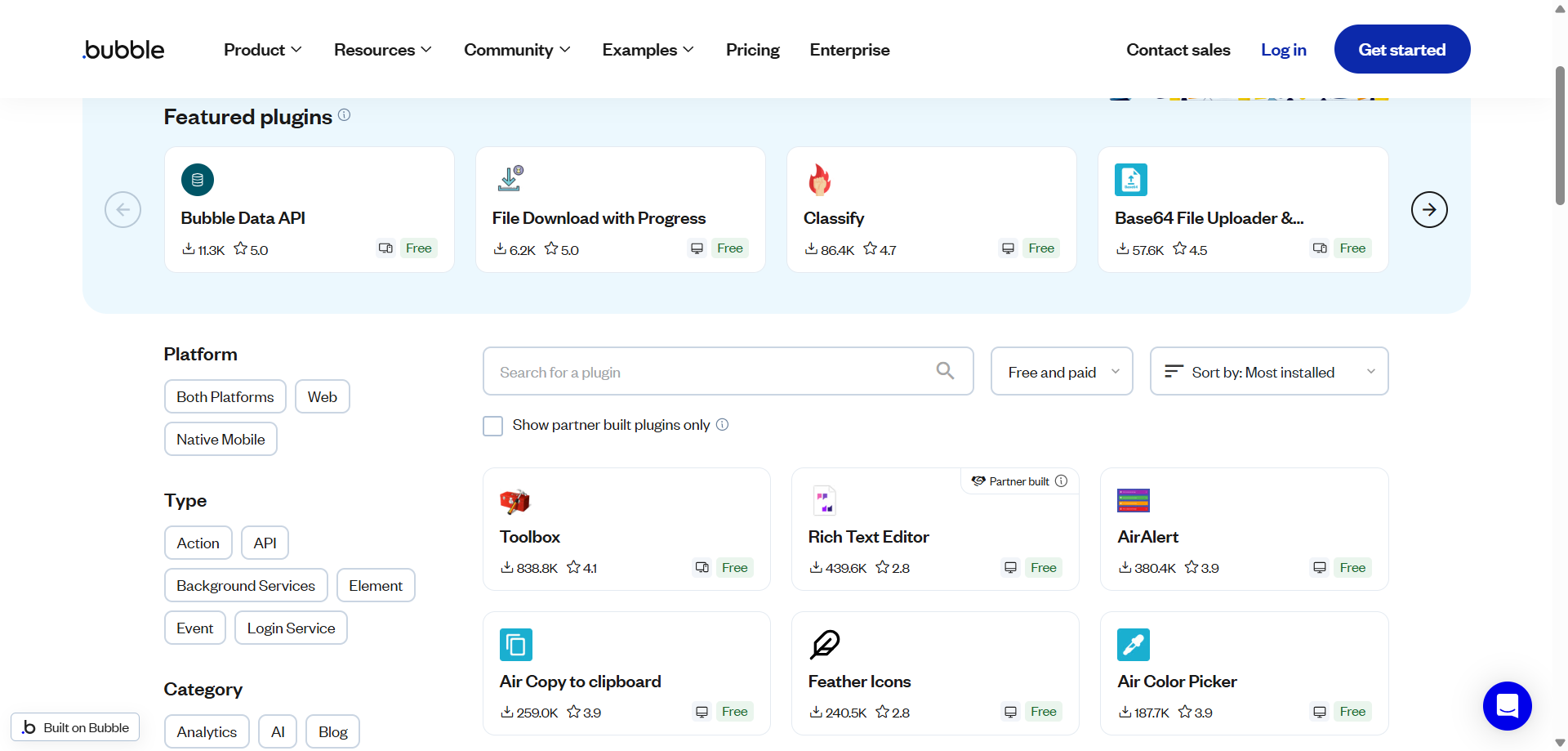The height and width of the screenshot is (751, 1568).
Task: Click Contact sales
Action: point(1178,50)
